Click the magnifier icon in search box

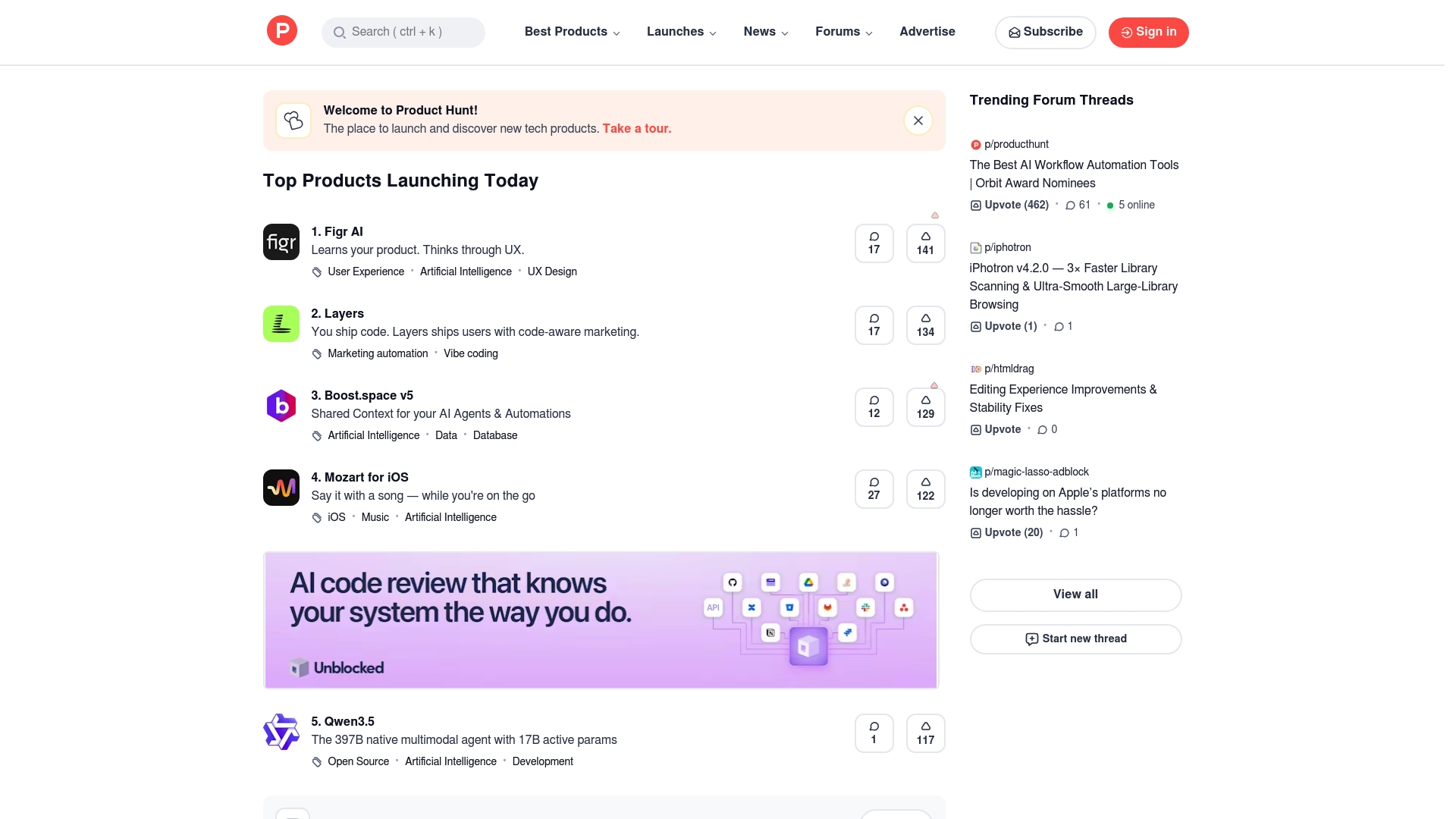click(x=339, y=33)
